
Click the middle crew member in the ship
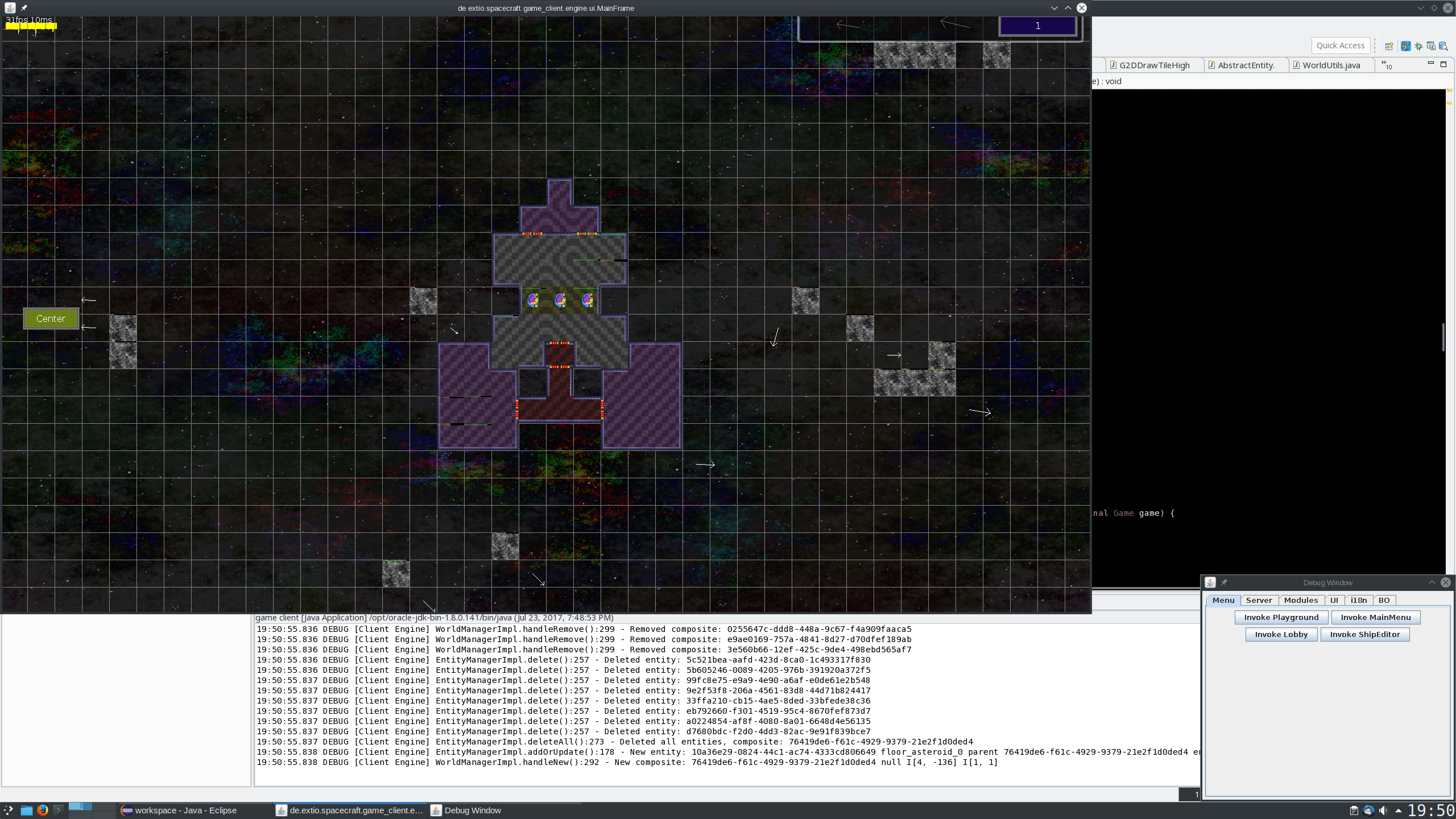tap(560, 300)
